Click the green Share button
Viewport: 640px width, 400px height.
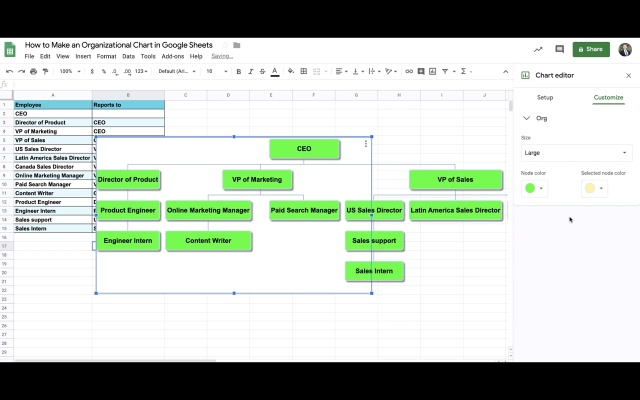click(591, 49)
